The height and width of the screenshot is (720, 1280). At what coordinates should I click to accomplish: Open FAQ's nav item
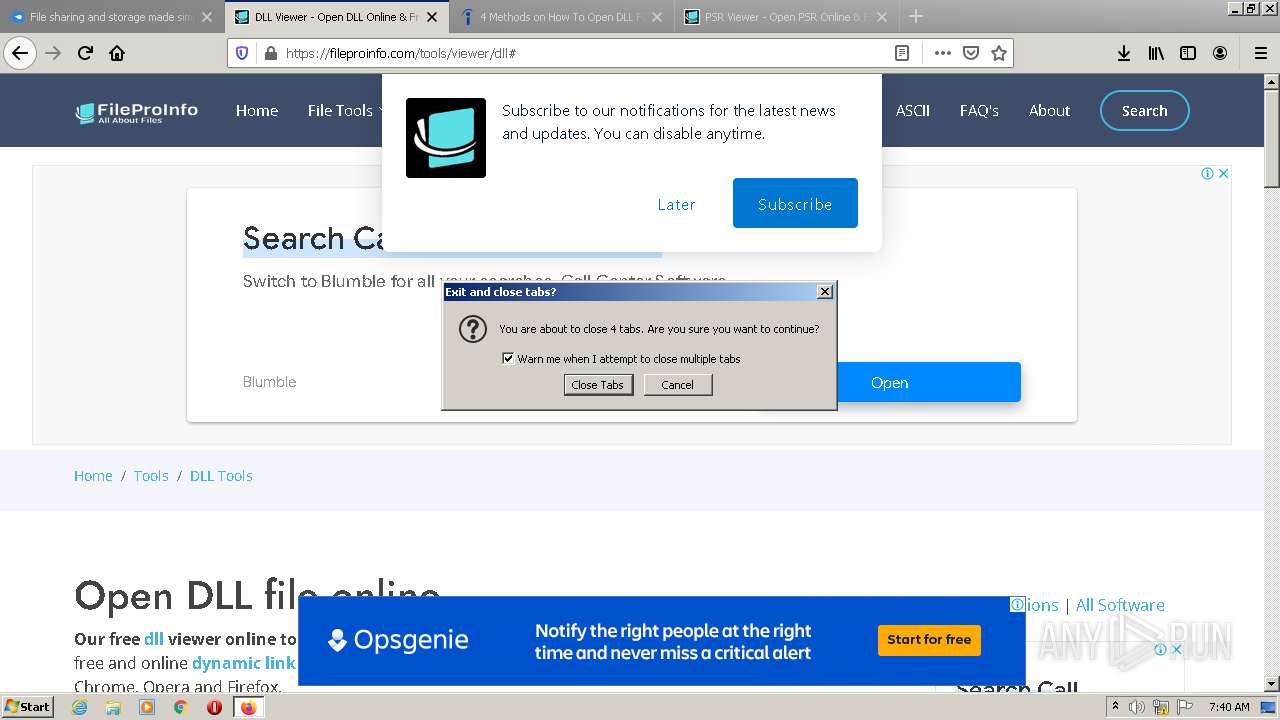point(979,111)
